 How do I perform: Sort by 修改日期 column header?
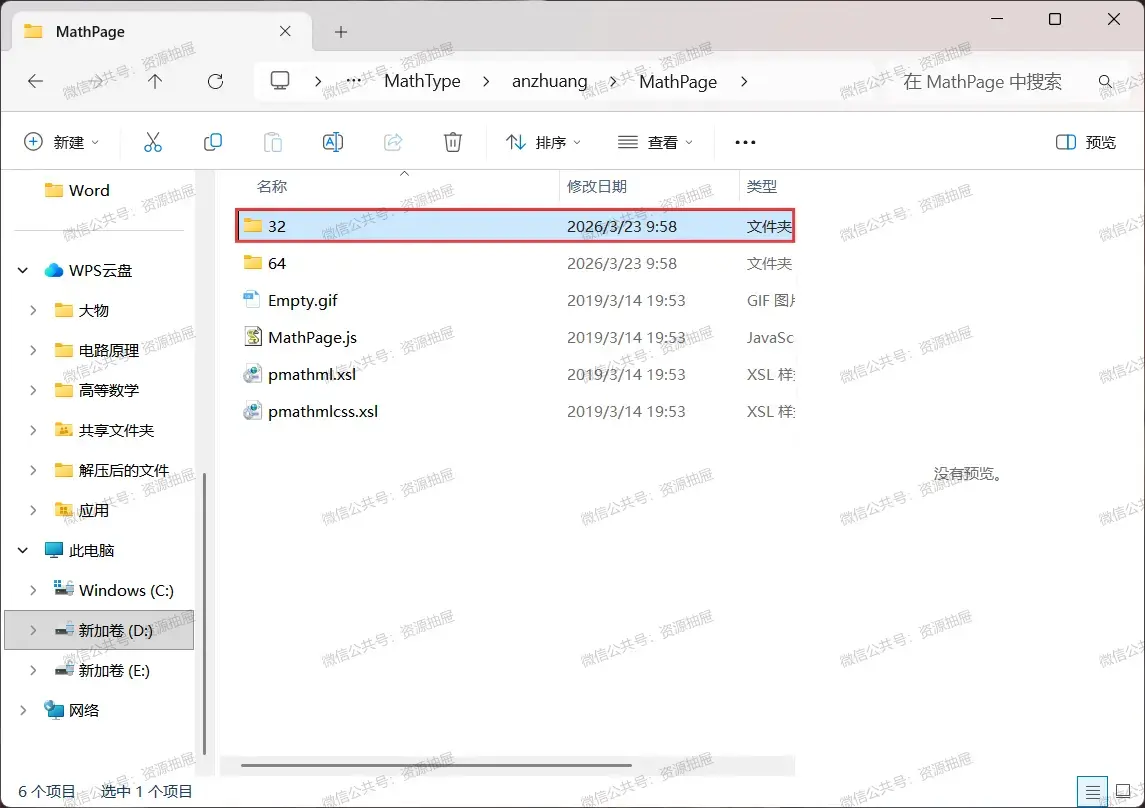pos(597,186)
